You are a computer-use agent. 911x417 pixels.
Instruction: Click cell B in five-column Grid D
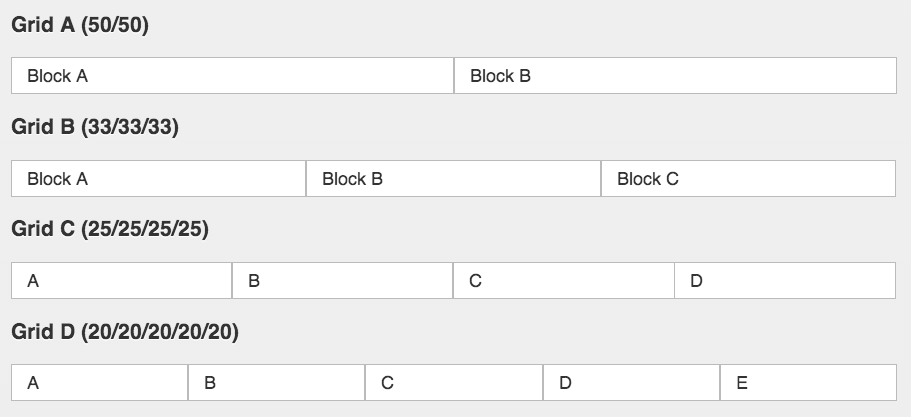276,382
